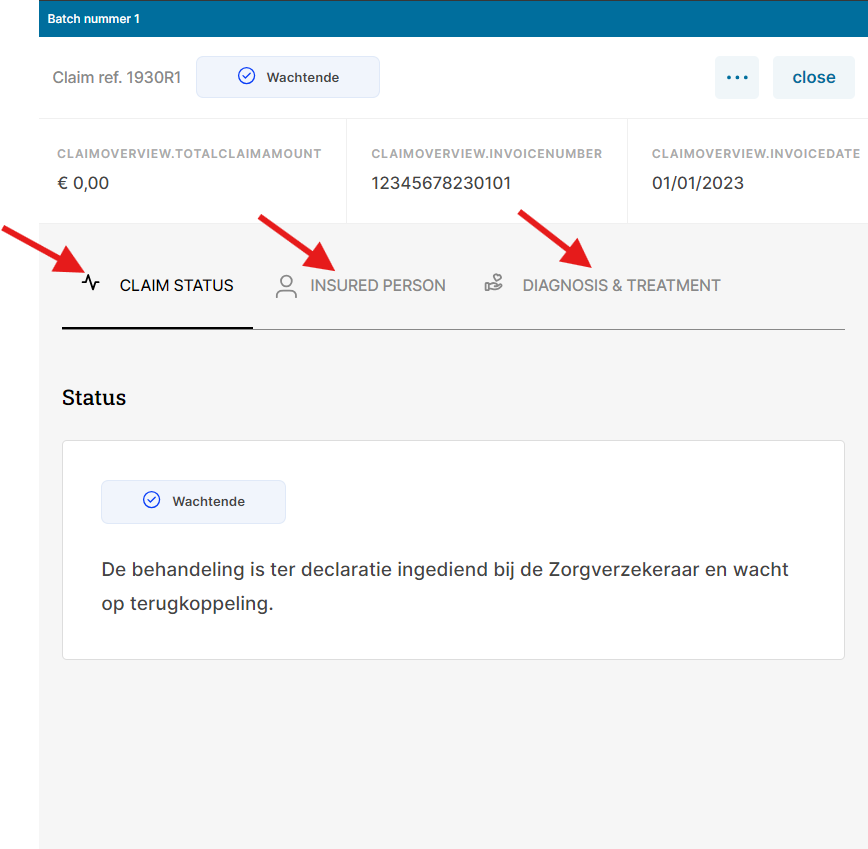Viewport: 868px width, 849px height.
Task: Click the CLAIMOVERVIEW.INVOICENUMBER label
Action: [x=486, y=154]
